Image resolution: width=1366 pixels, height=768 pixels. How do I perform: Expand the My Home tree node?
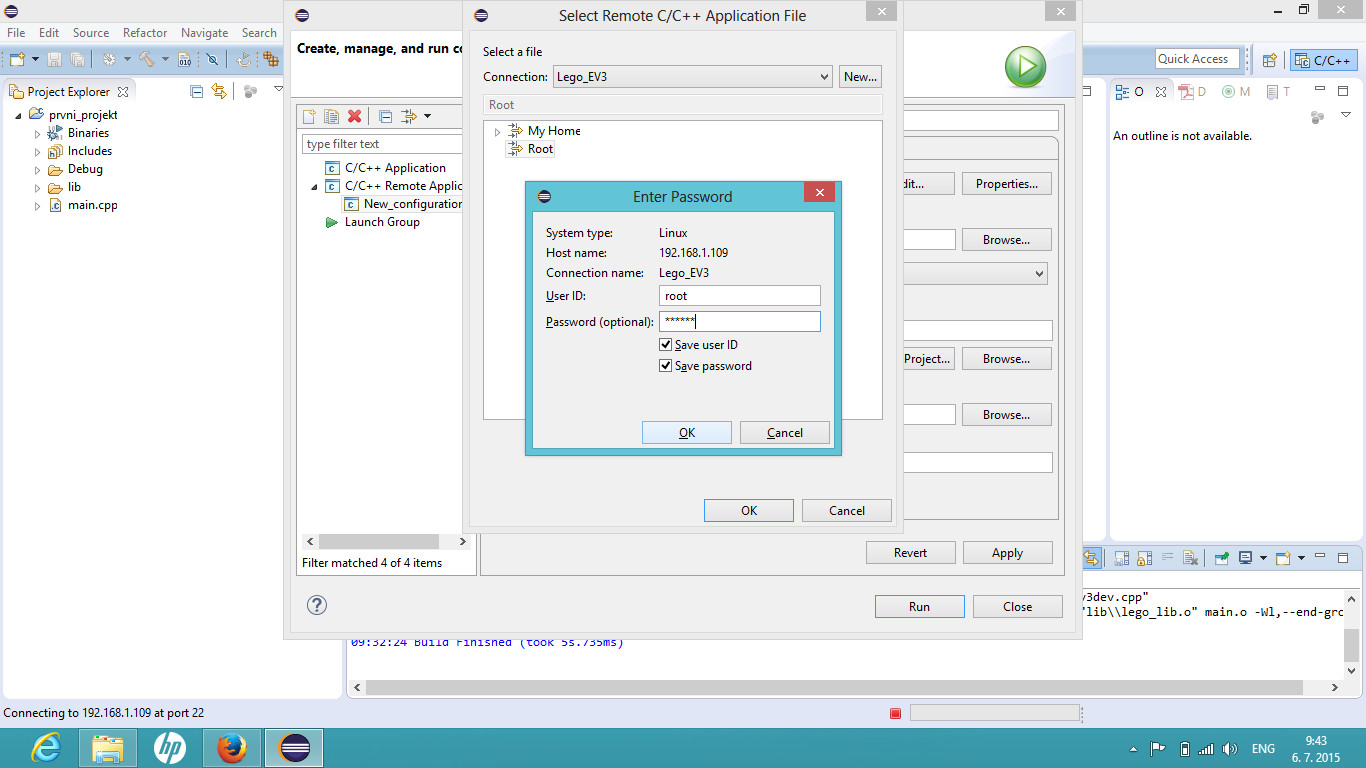click(x=497, y=132)
